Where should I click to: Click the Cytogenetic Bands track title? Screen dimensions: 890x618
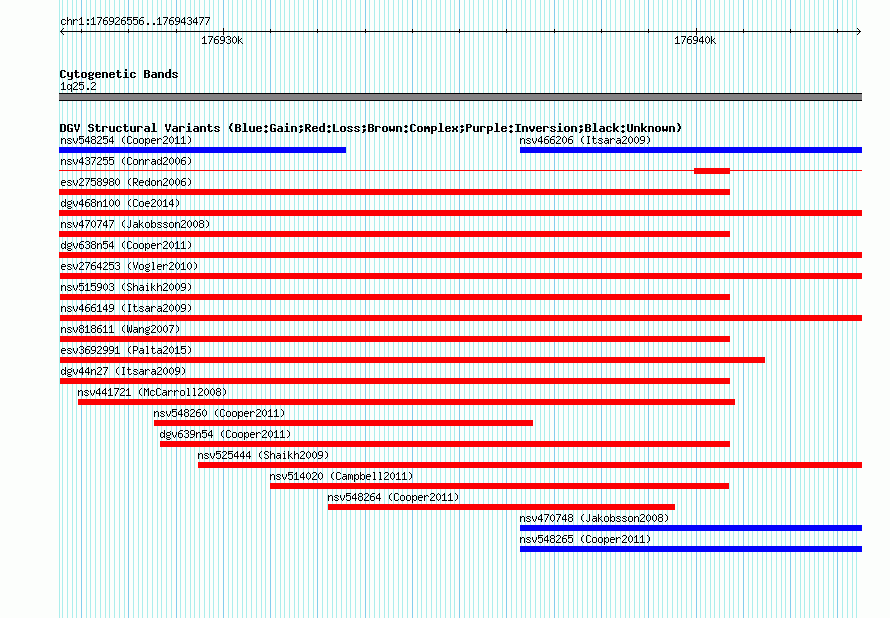119,74
